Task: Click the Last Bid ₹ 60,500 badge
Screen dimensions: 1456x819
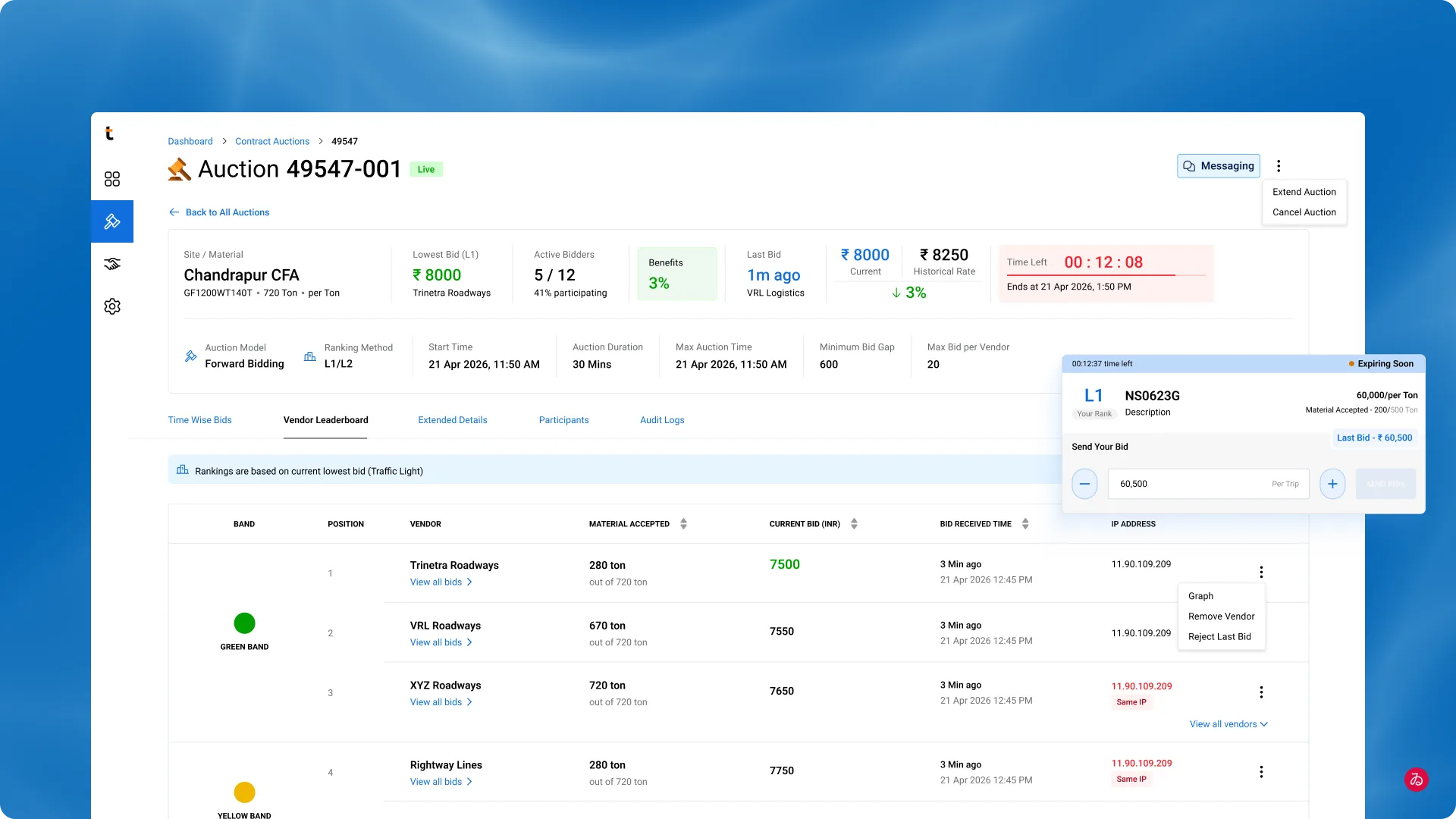Action: click(1374, 438)
